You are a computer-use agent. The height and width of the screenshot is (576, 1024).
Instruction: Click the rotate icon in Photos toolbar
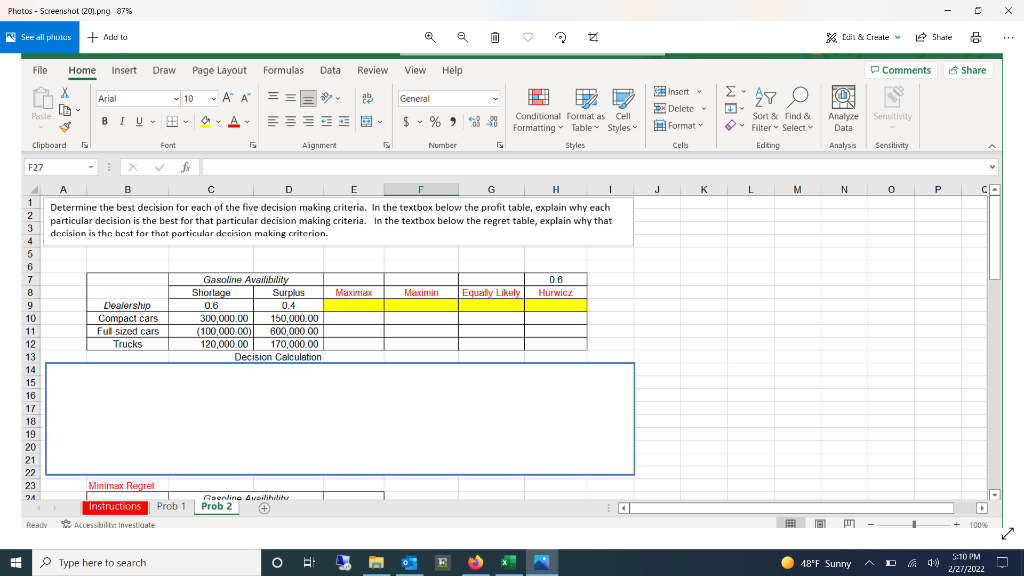[560, 37]
